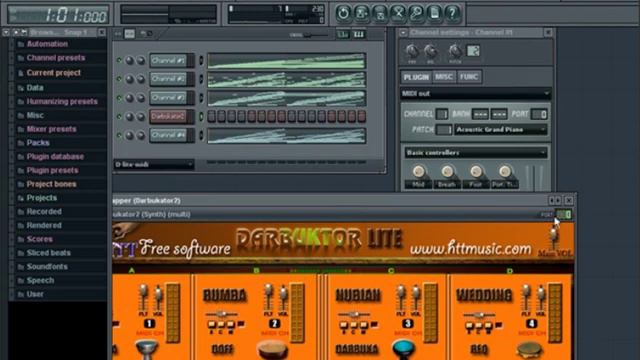Switch to the FUNC tab

469,77
